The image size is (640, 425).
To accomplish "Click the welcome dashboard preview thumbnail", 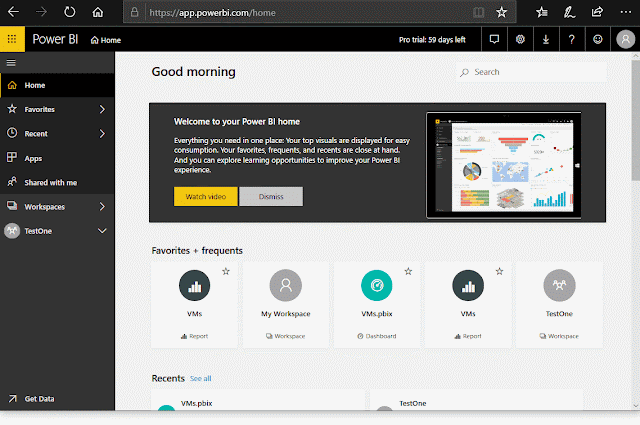I will tap(504, 165).
